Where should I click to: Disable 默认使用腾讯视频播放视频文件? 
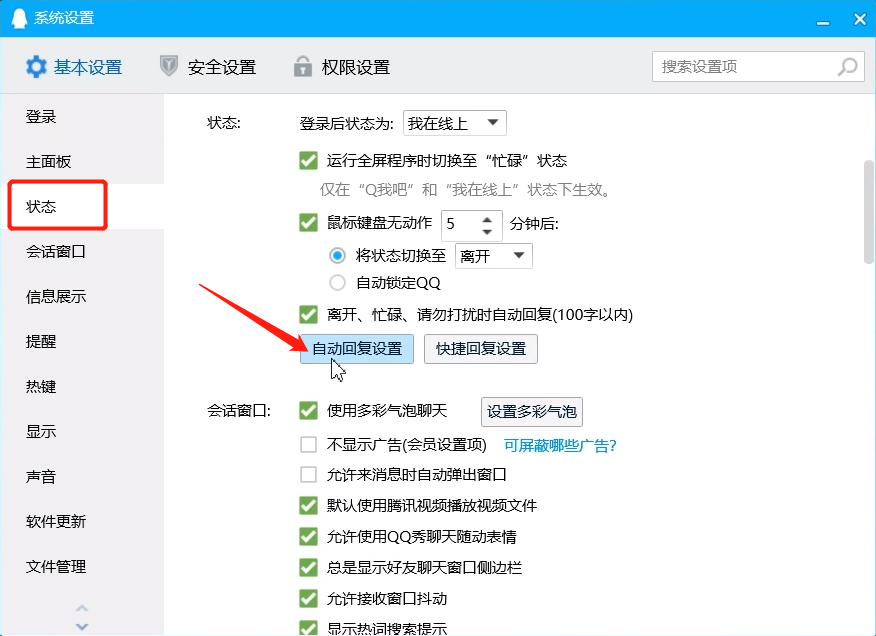[308, 507]
